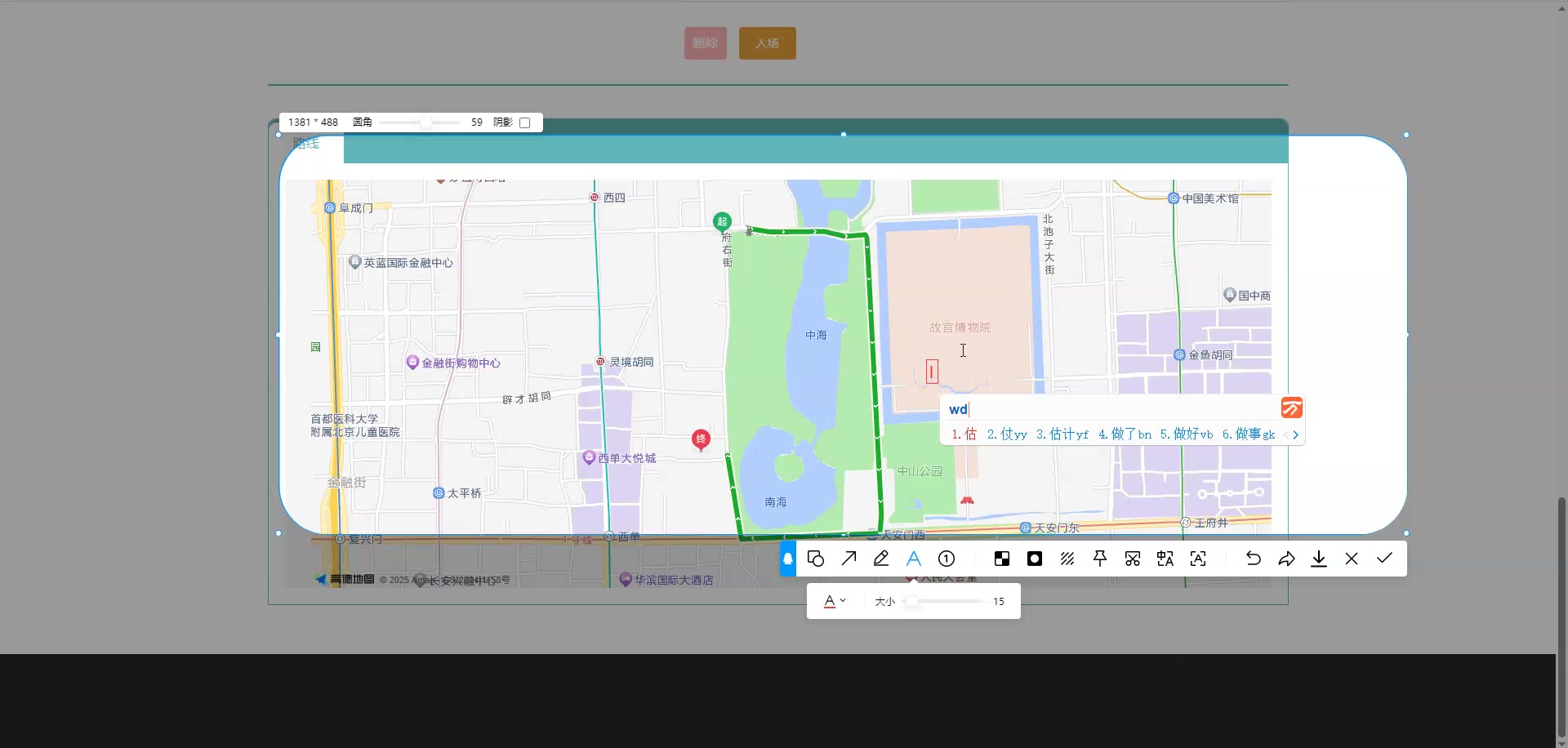Click the 故宫博物院 label on the map

coord(960,327)
